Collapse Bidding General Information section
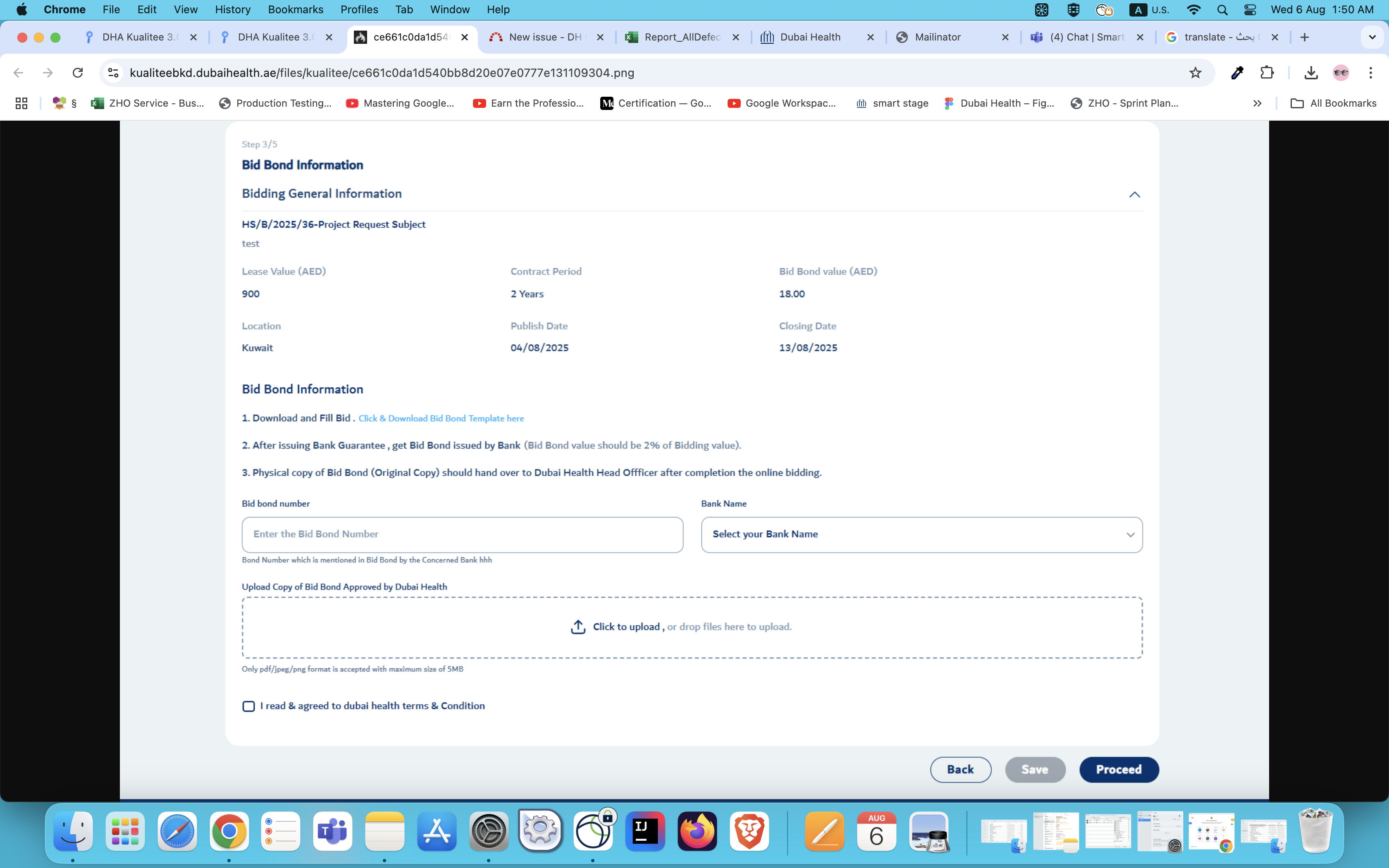Image resolution: width=1389 pixels, height=868 pixels. pyautogui.click(x=1134, y=195)
